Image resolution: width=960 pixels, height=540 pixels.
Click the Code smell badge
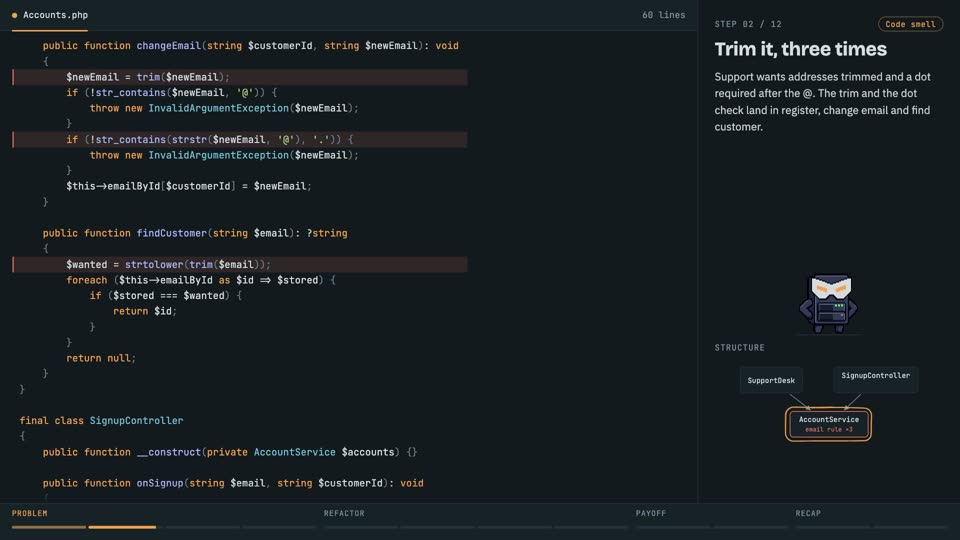click(910, 24)
